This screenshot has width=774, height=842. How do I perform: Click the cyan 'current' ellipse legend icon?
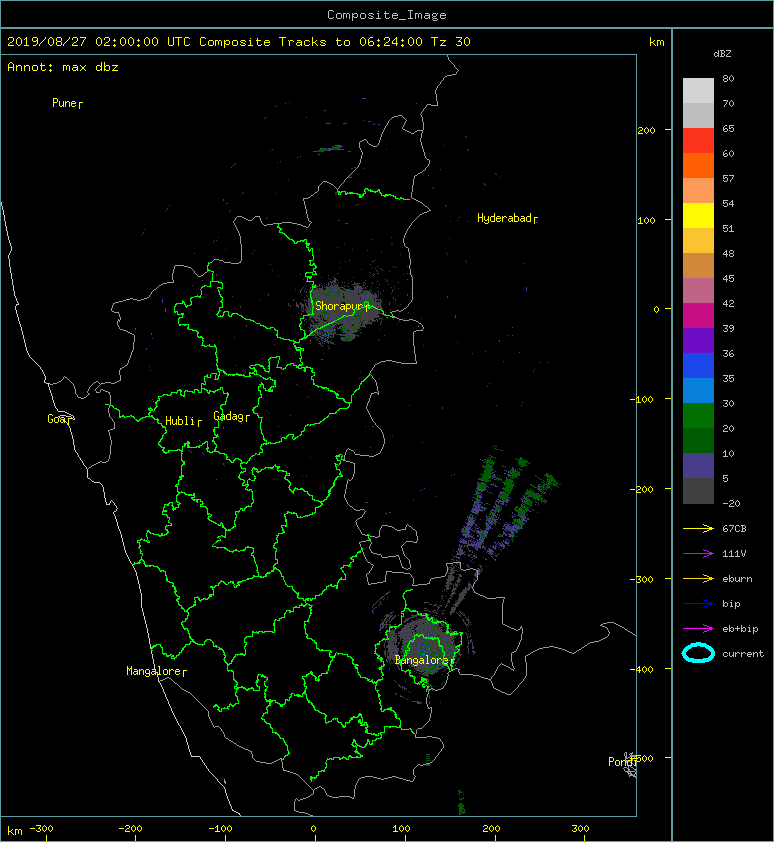[698, 653]
